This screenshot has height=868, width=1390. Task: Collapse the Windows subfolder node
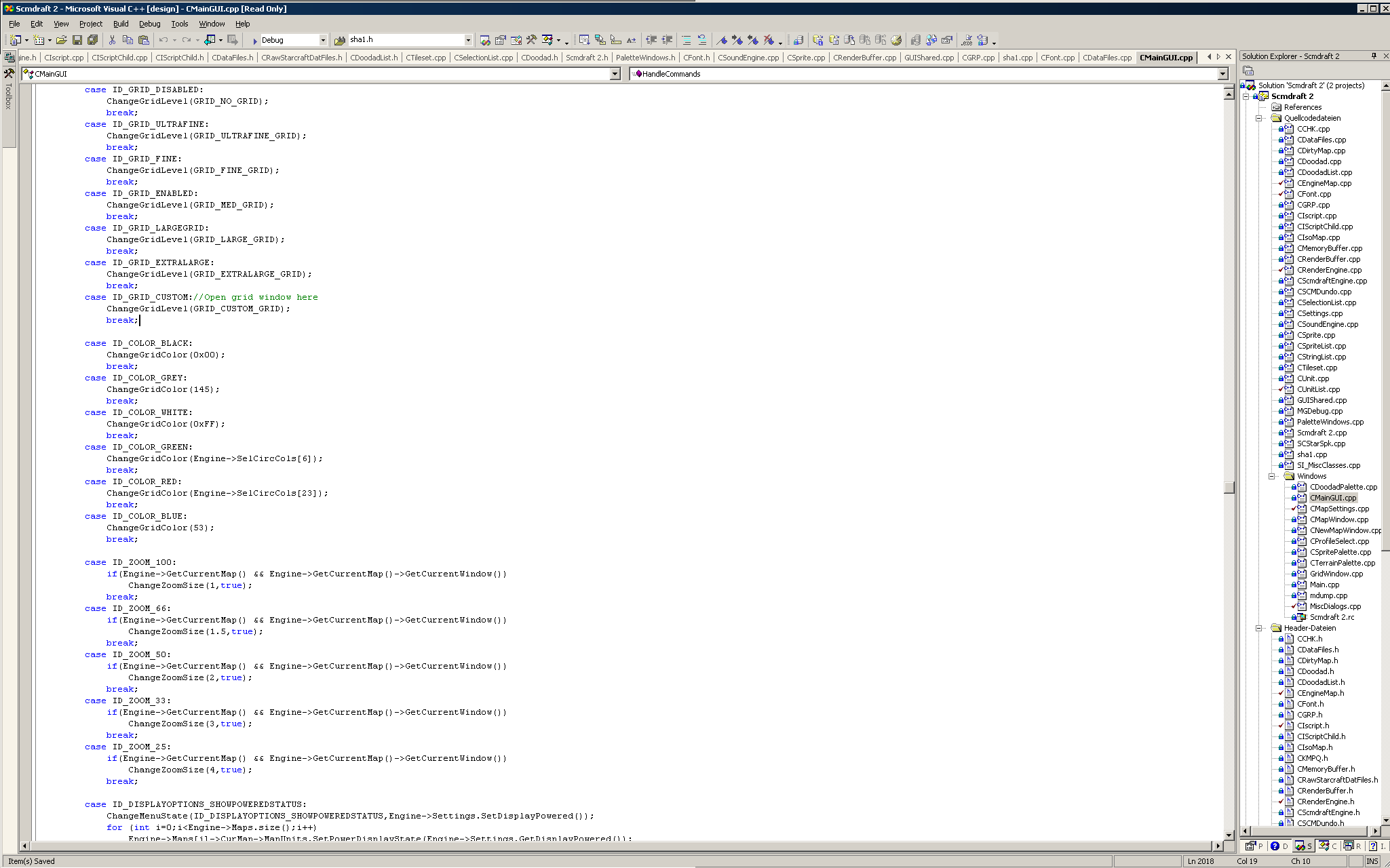pos(1272,476)
